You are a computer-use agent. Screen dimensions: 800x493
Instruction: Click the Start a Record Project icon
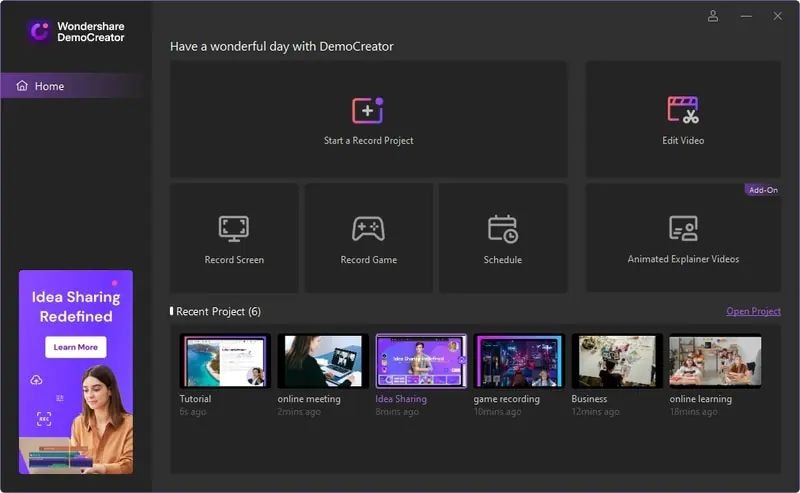[x=367, y=110]
